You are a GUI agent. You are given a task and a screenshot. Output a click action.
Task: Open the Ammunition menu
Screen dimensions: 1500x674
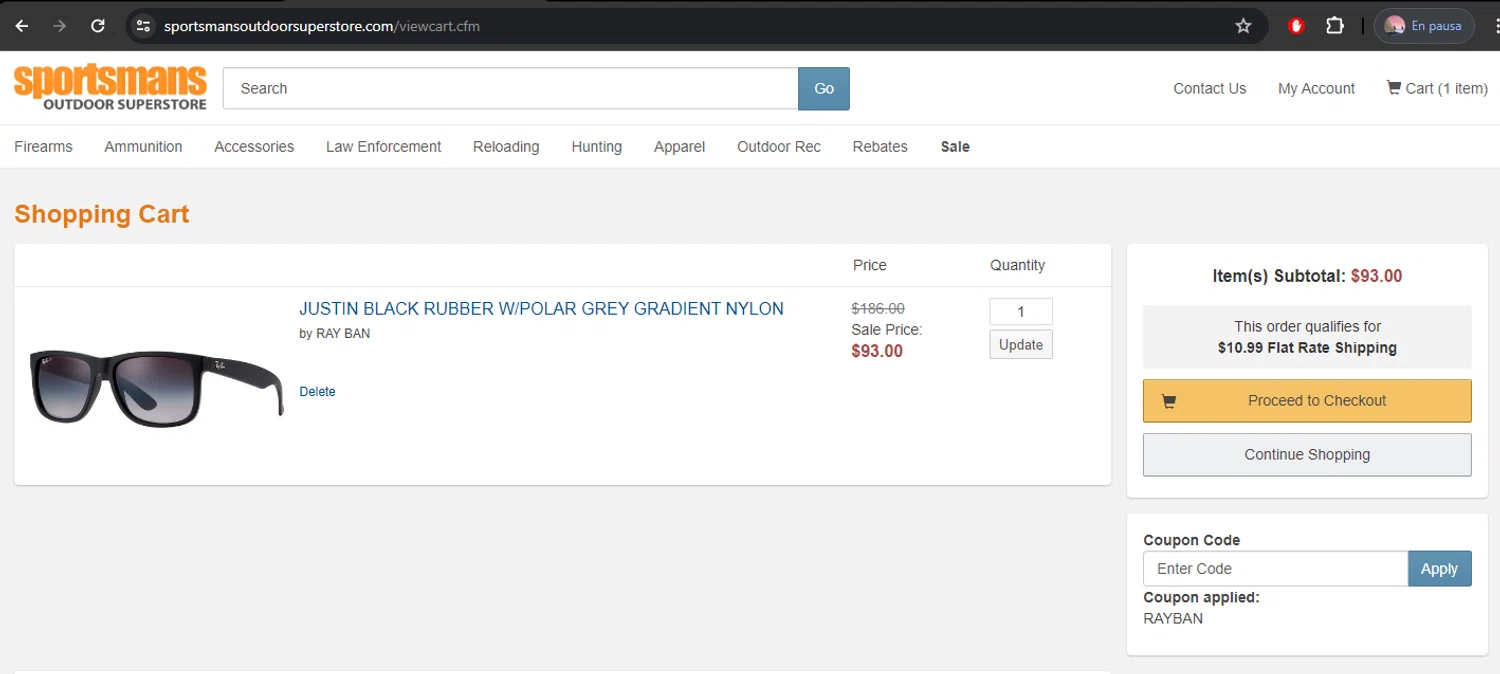click(x=143, y=146)
